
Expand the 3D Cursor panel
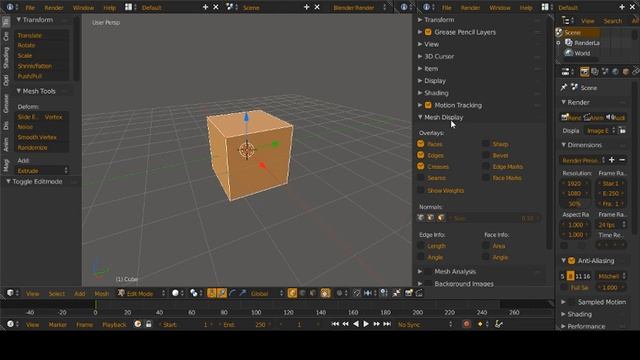pyautogui.click(x=420, y=56)
